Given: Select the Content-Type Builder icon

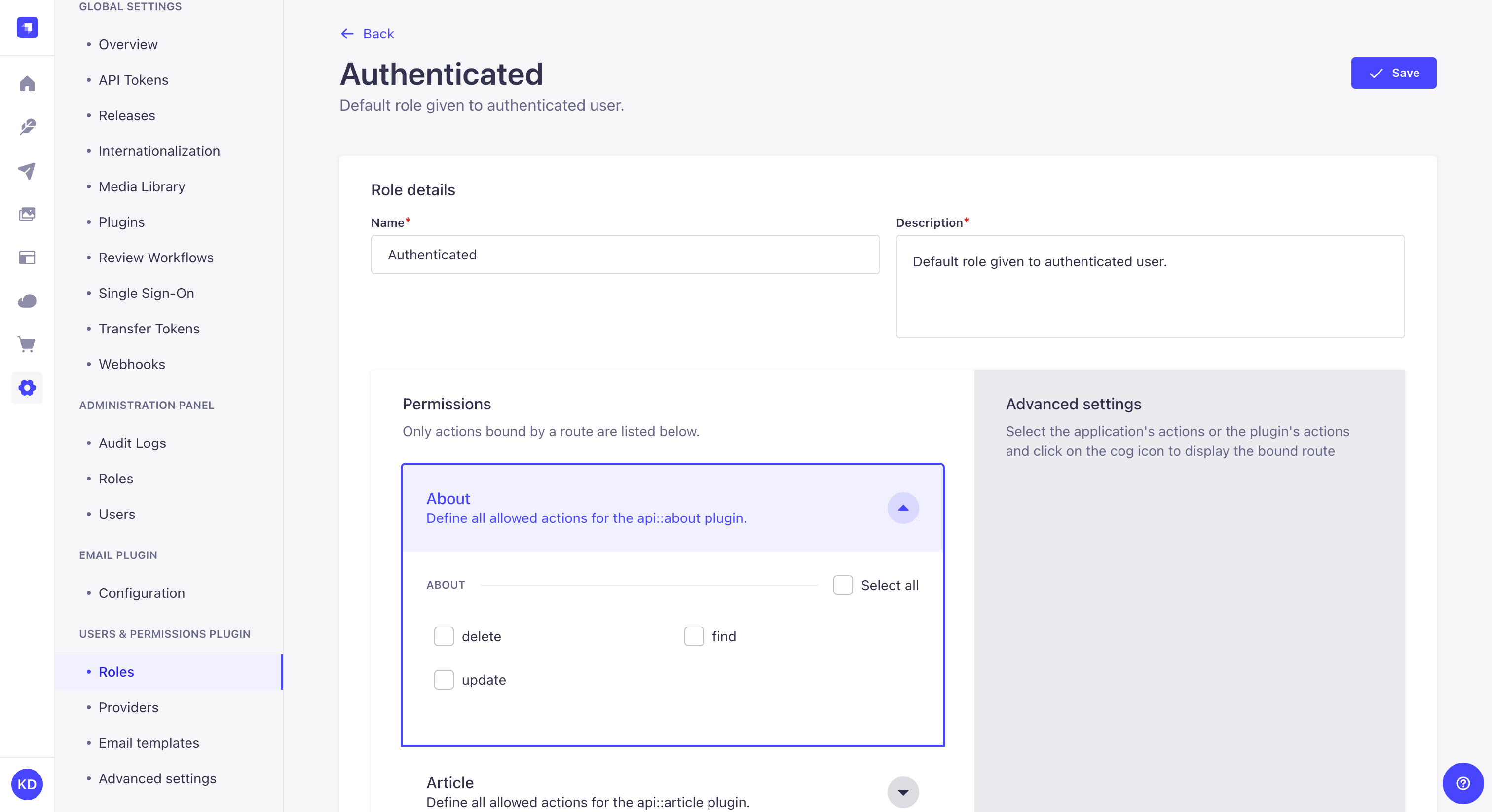Looking at the screenshot, I should (x=27, y=258).
